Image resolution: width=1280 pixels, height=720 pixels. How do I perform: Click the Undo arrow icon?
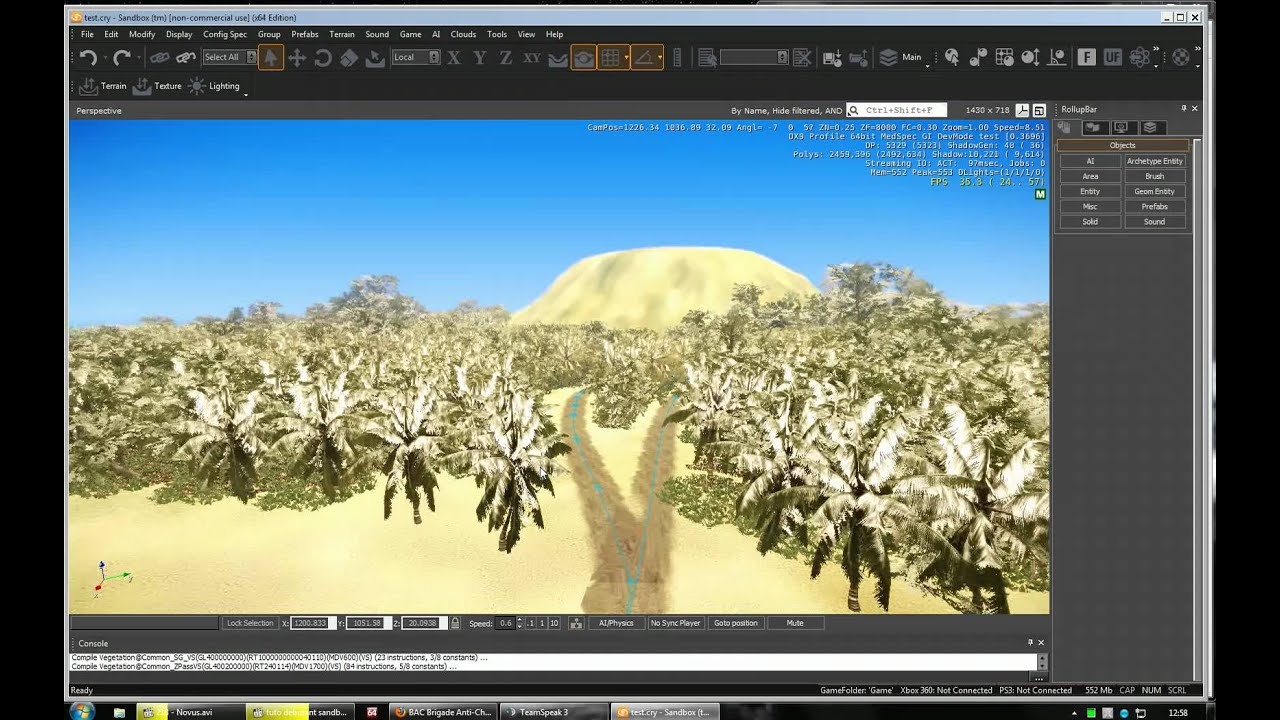[x=88, y=58]
